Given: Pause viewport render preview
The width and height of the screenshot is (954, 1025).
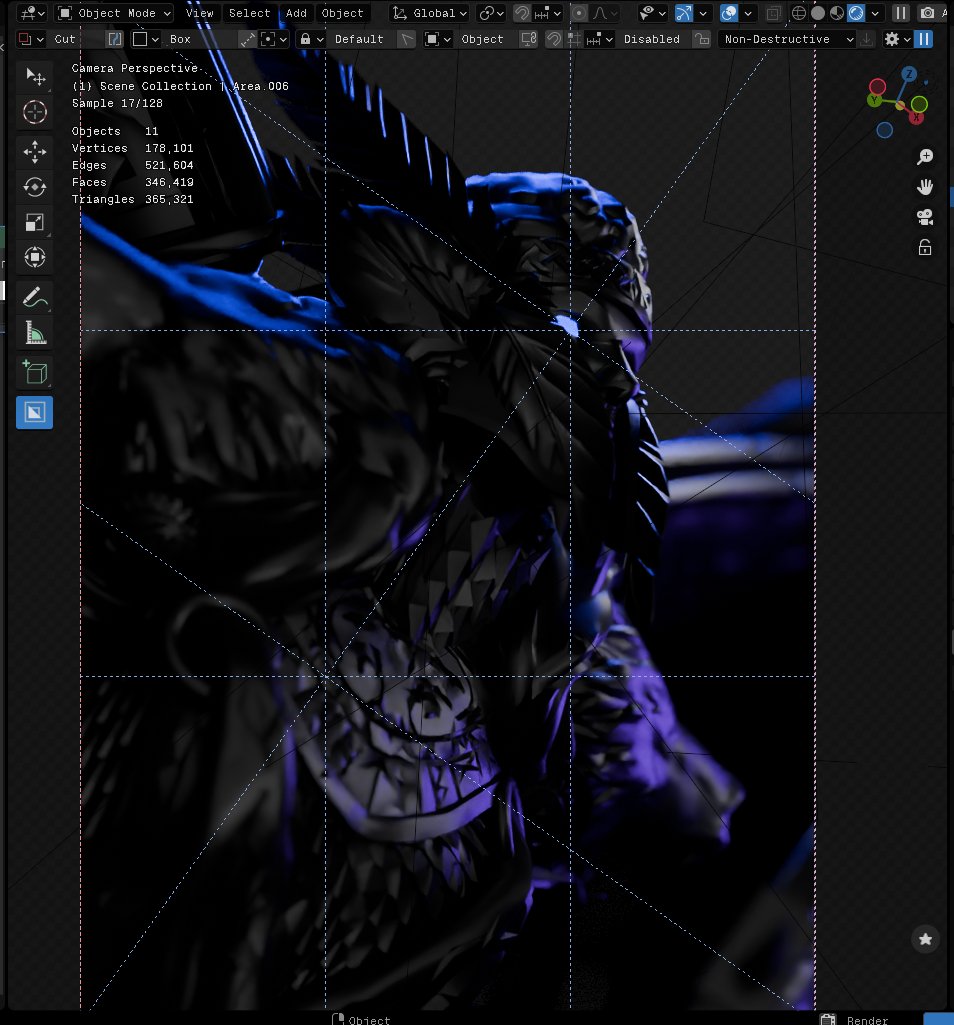Looking at the screenshot, I should [x=900, y=13].
